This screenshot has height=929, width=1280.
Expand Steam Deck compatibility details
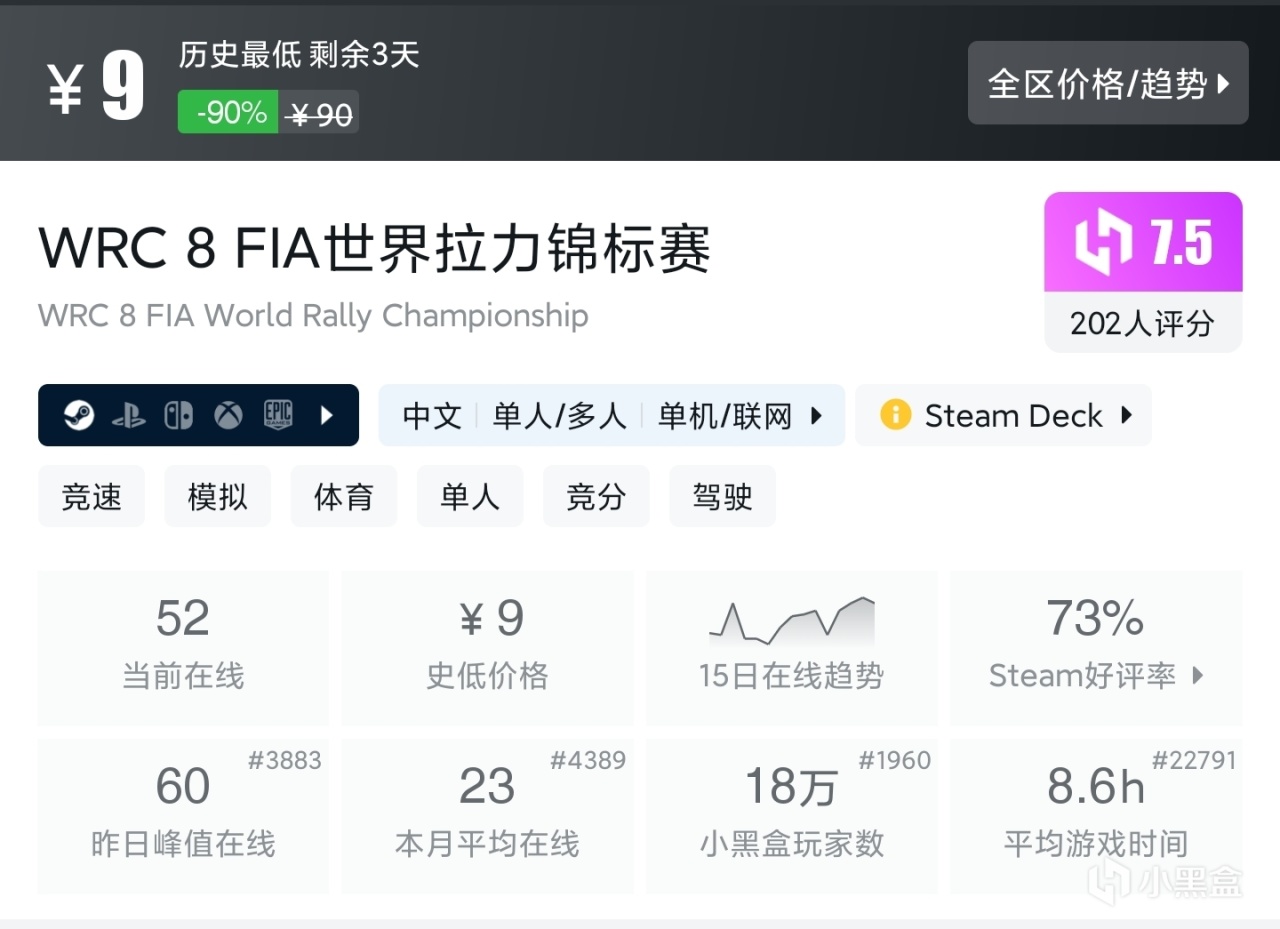1126,415
